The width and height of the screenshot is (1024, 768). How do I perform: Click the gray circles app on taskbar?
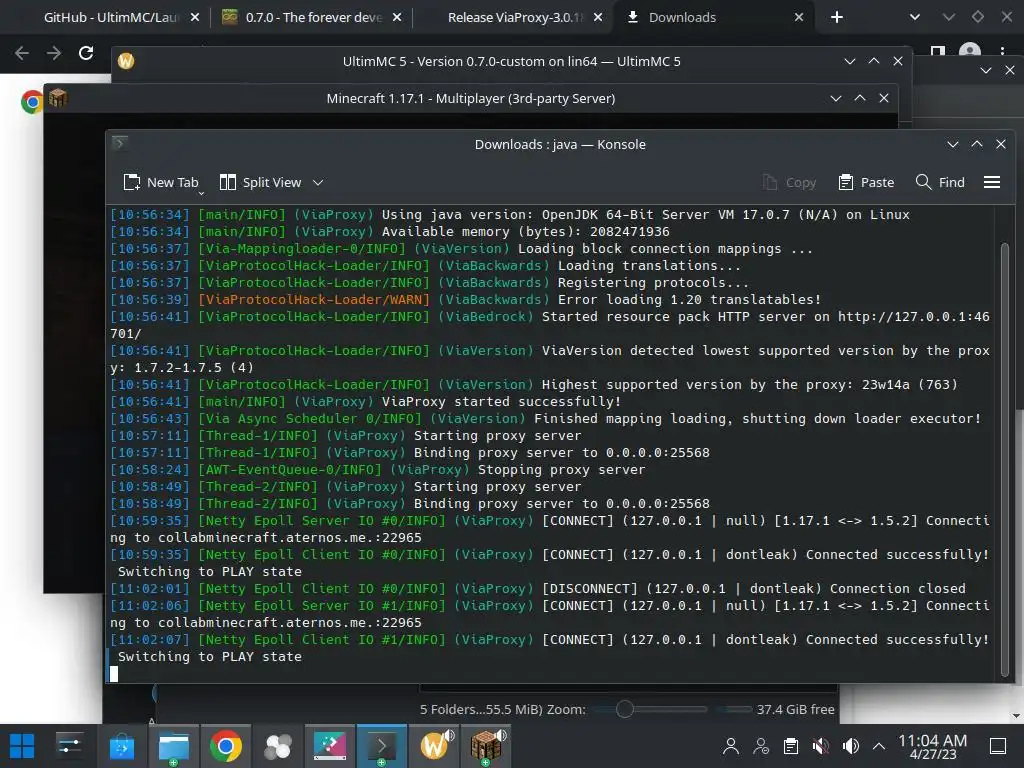point(278,746)
